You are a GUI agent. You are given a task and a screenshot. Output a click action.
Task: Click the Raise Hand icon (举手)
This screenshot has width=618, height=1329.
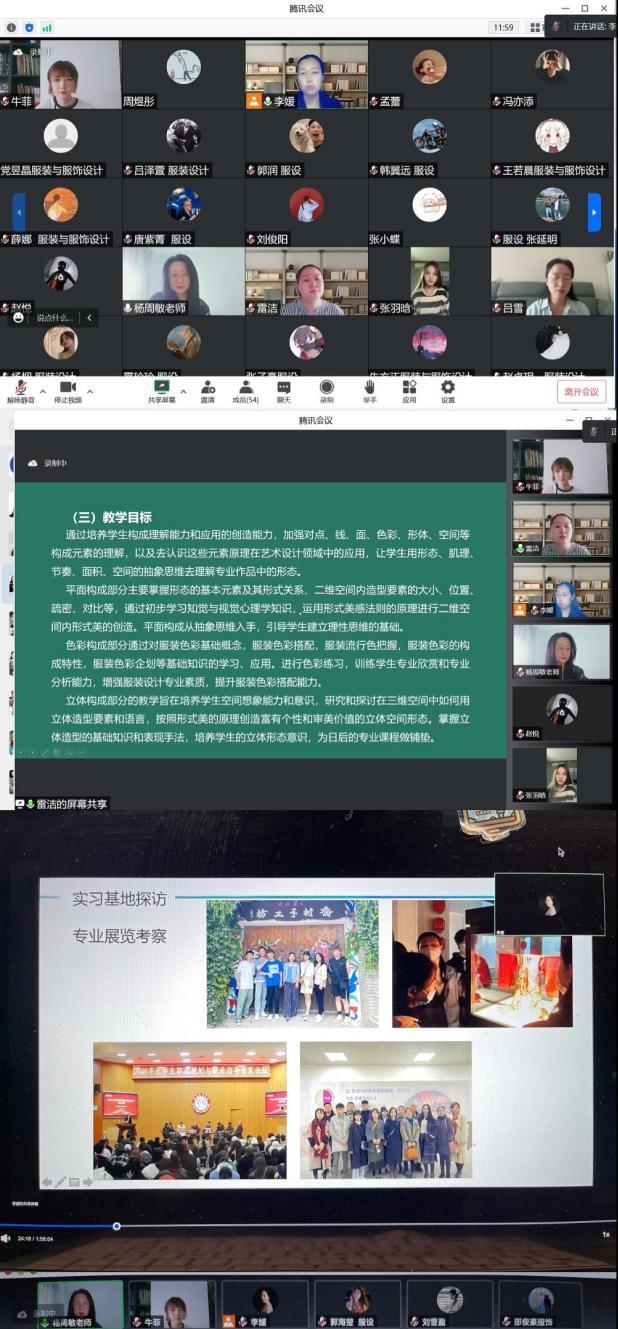point(369,388)
